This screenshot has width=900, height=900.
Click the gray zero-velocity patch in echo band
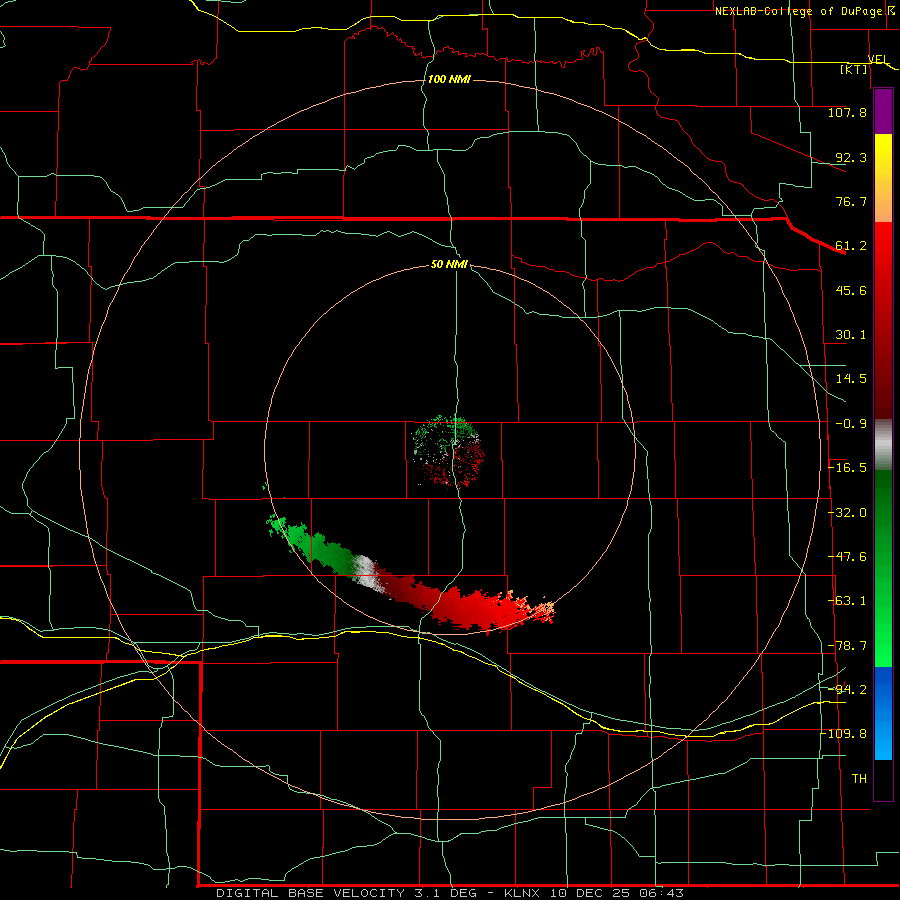click(366, 571)
